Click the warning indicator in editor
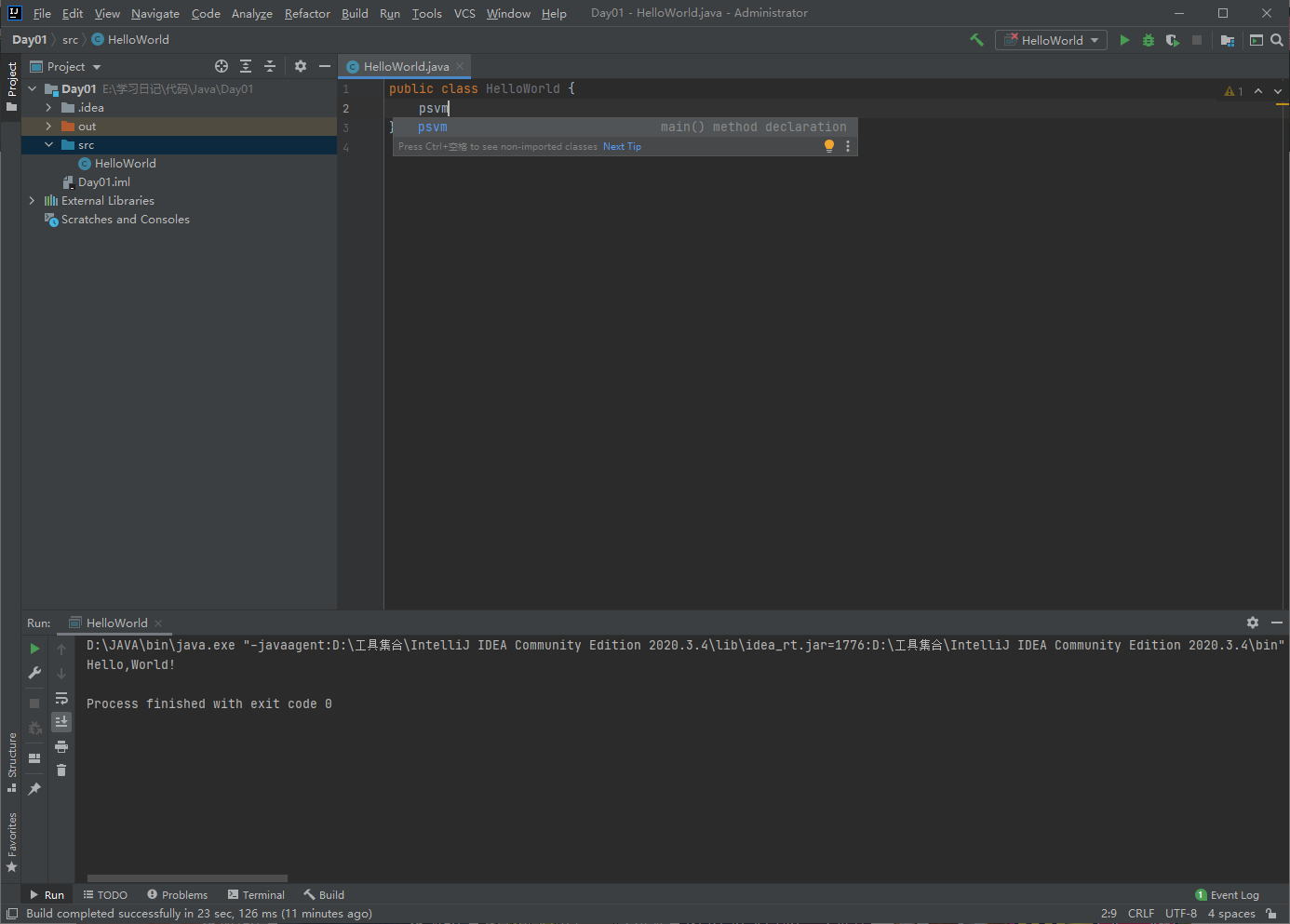 1233,91
